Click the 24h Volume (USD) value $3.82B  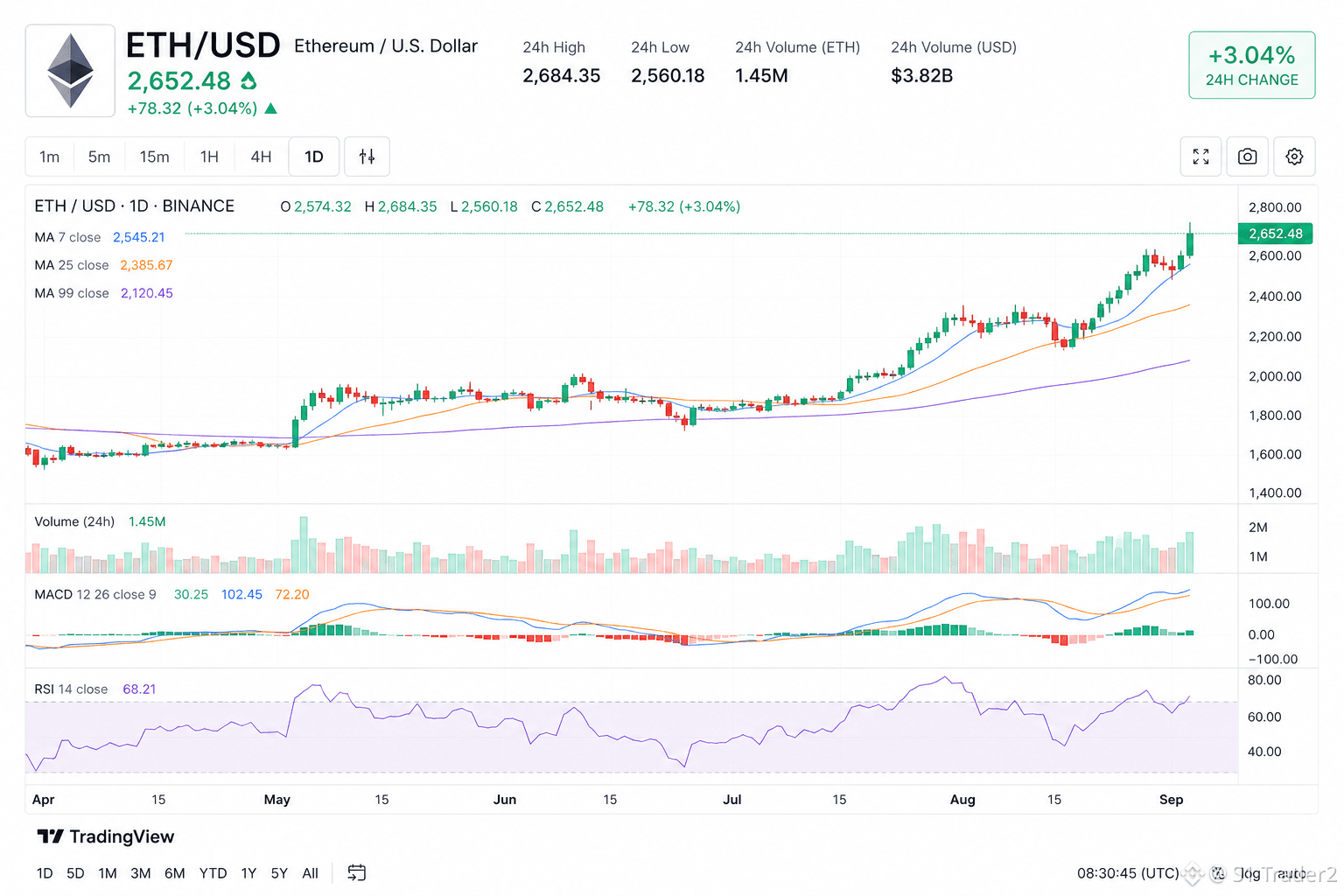click(921, 76)
